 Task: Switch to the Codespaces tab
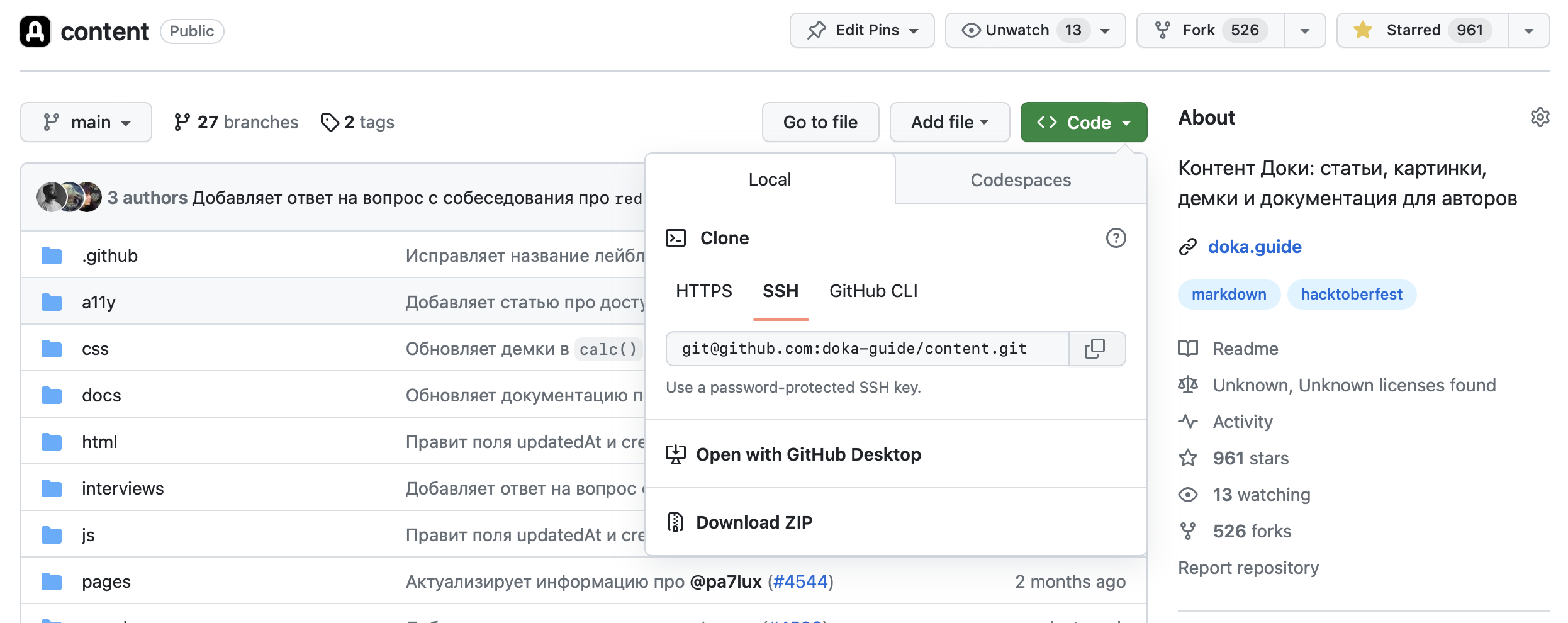[x=1021, y=180]
